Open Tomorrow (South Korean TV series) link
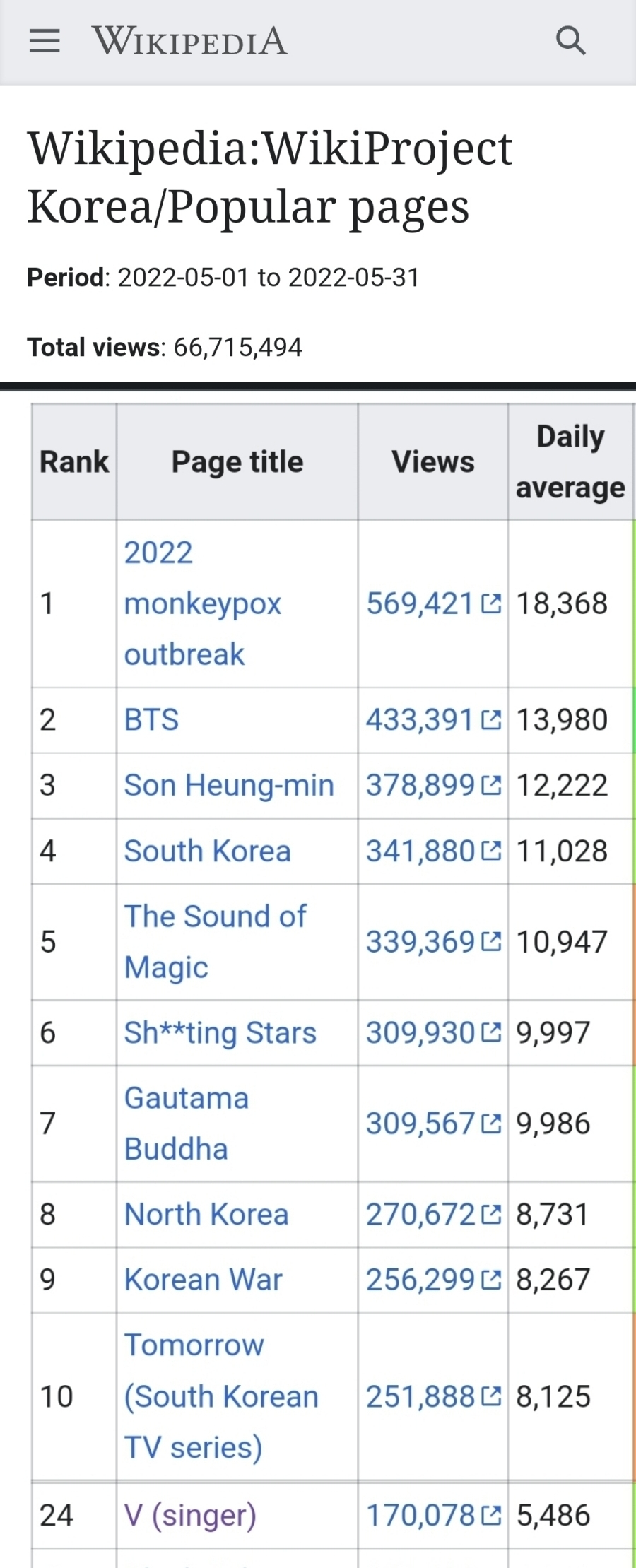 [220, 1396]
